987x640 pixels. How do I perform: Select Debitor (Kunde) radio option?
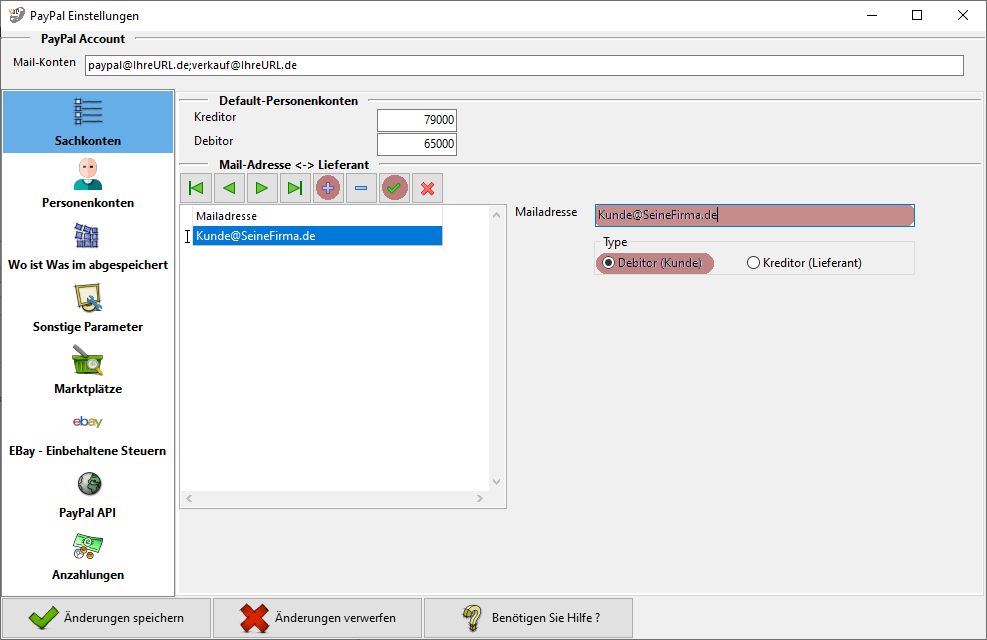[608, 263]
